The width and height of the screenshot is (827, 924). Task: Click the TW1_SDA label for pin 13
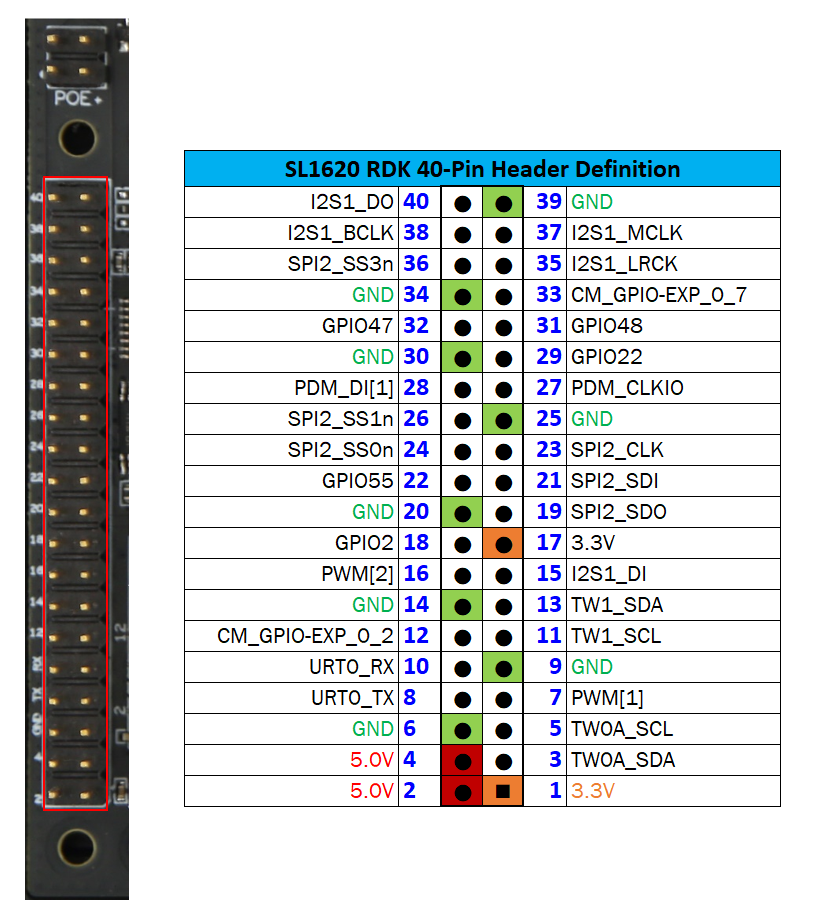pyautogui.click(x=616, y=605)
